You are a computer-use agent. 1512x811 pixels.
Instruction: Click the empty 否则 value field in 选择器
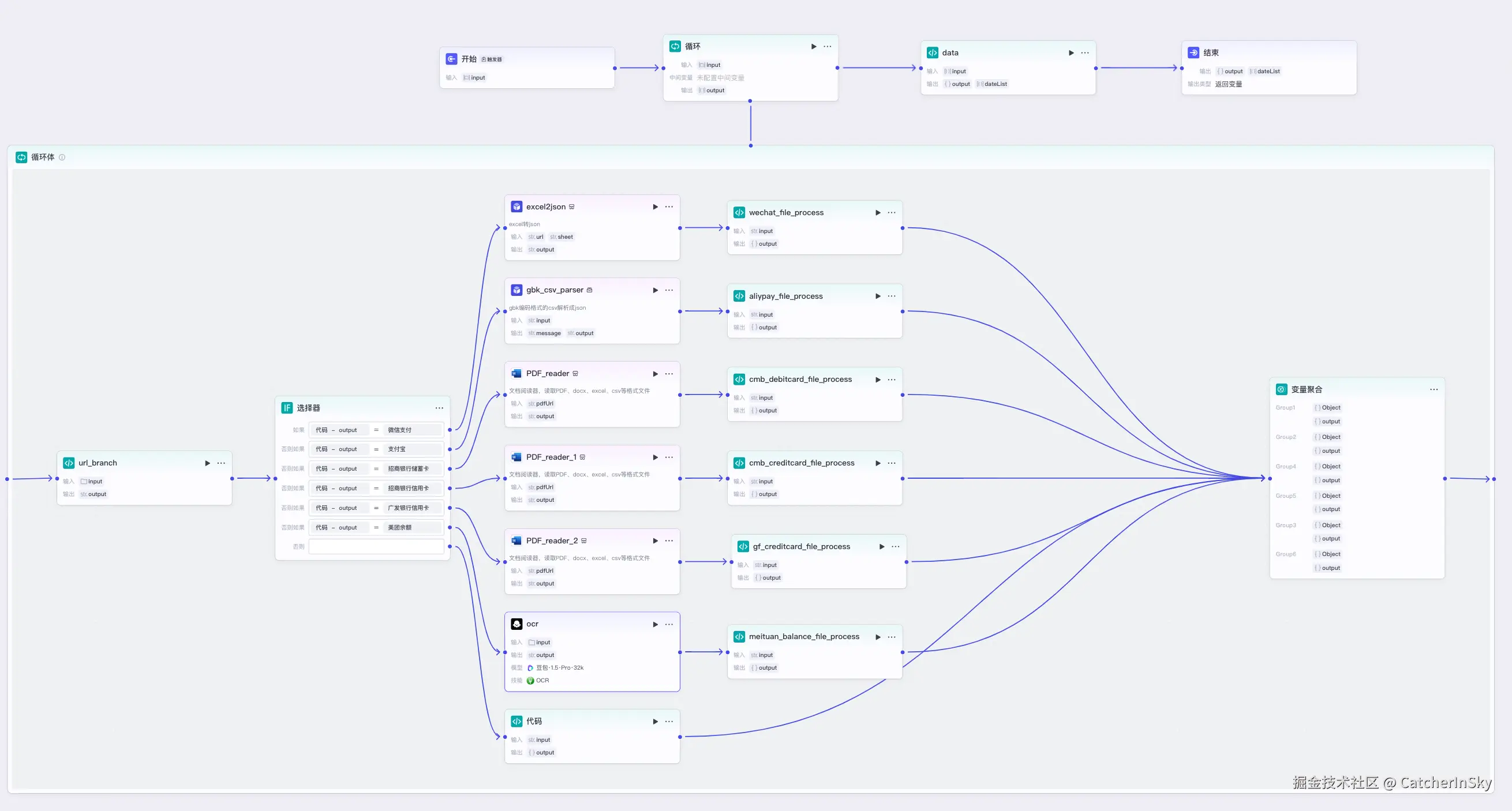(376, 546)
